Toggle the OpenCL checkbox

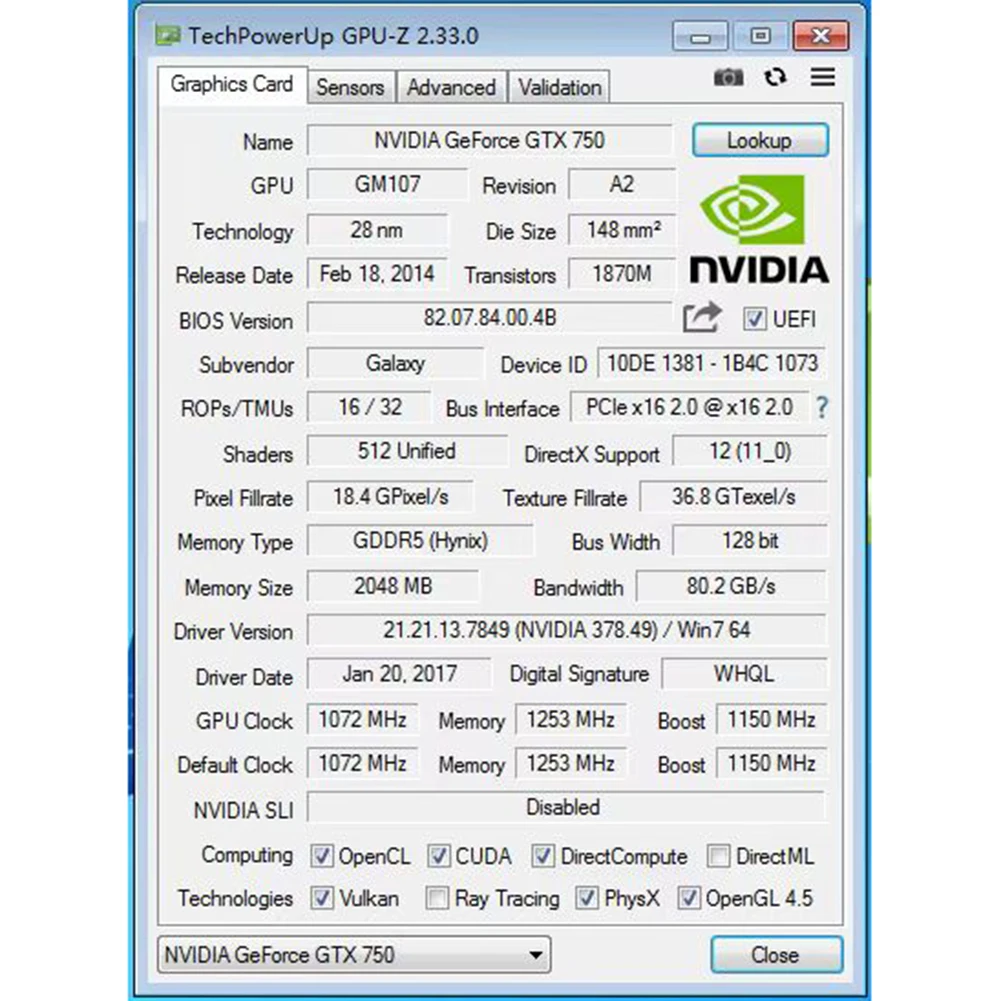tap(321, 855)
